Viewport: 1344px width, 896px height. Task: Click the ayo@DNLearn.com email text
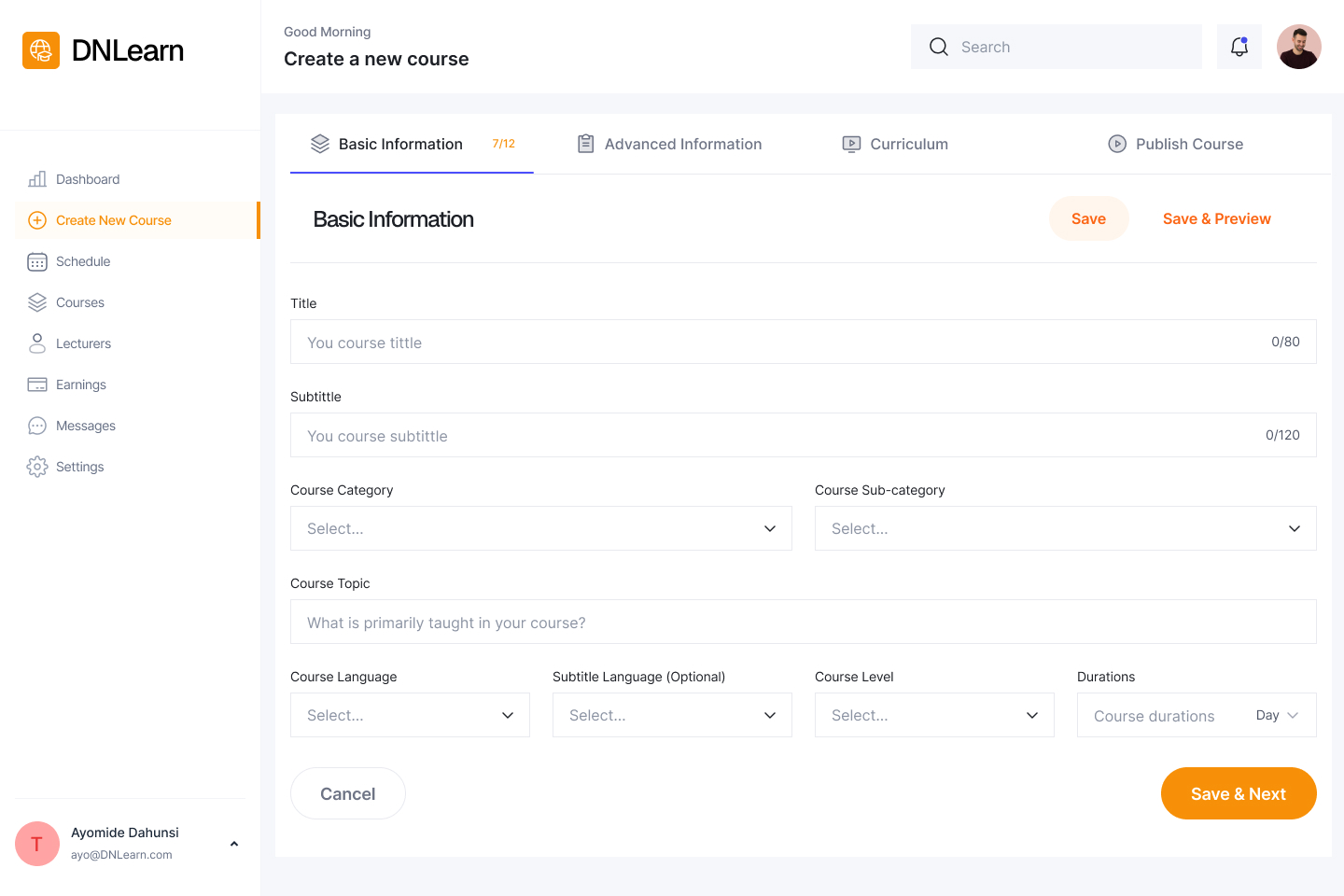(x=121, y=855)
